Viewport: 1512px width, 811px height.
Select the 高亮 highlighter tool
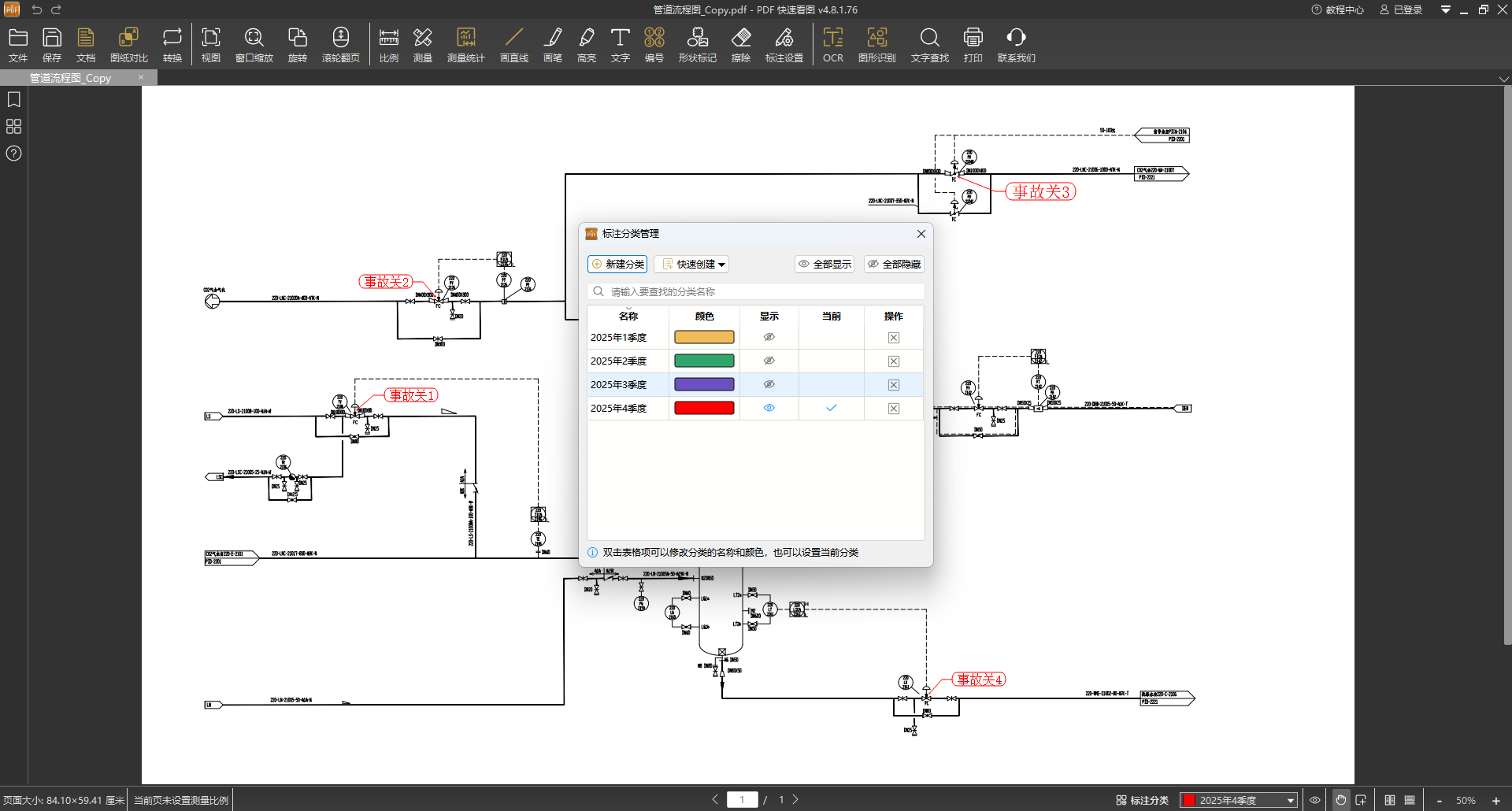(x=586, y=45)
